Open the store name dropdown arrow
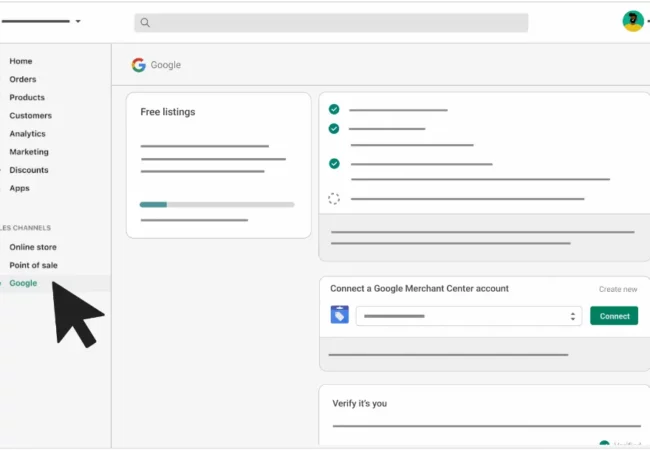Viewport: 650px width, 450px height. pos(78,21)
